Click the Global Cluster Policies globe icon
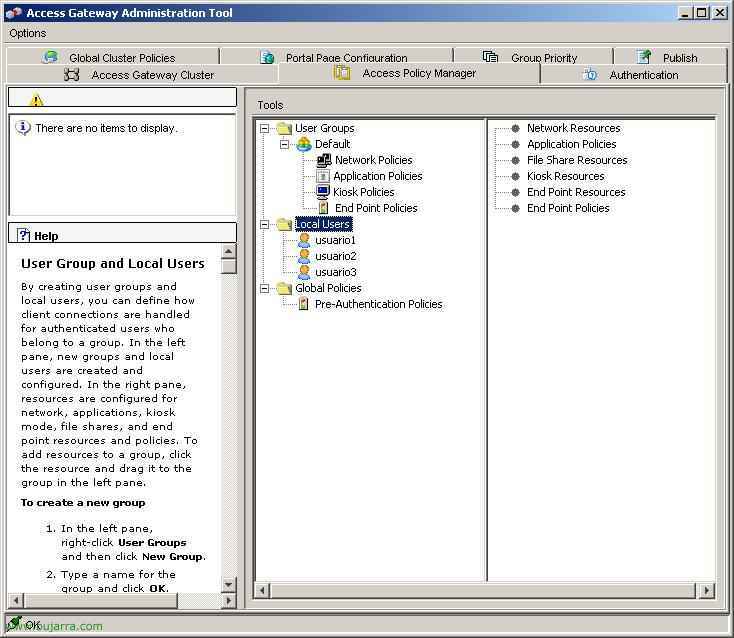Image resolution: width=734 pixels, height=638 pixels. coord(50,57)
